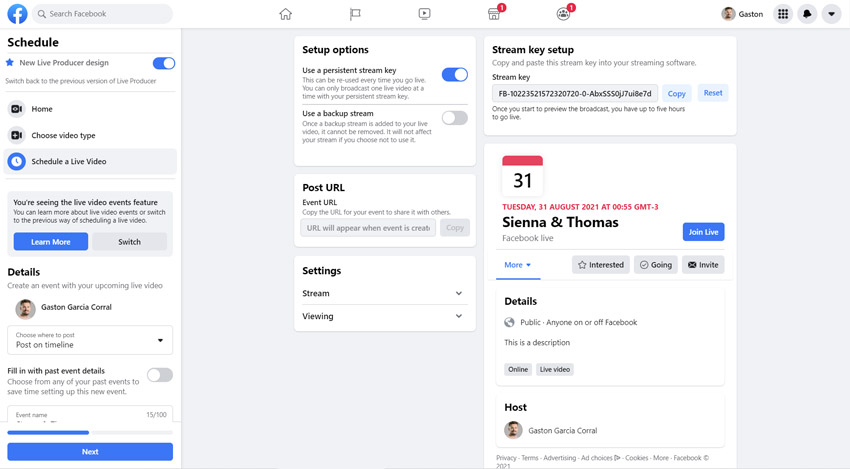Select Schedule a Live Video item
Image resolution: width=850 pixels, height=469 pixels.
[x=90, y=162]
